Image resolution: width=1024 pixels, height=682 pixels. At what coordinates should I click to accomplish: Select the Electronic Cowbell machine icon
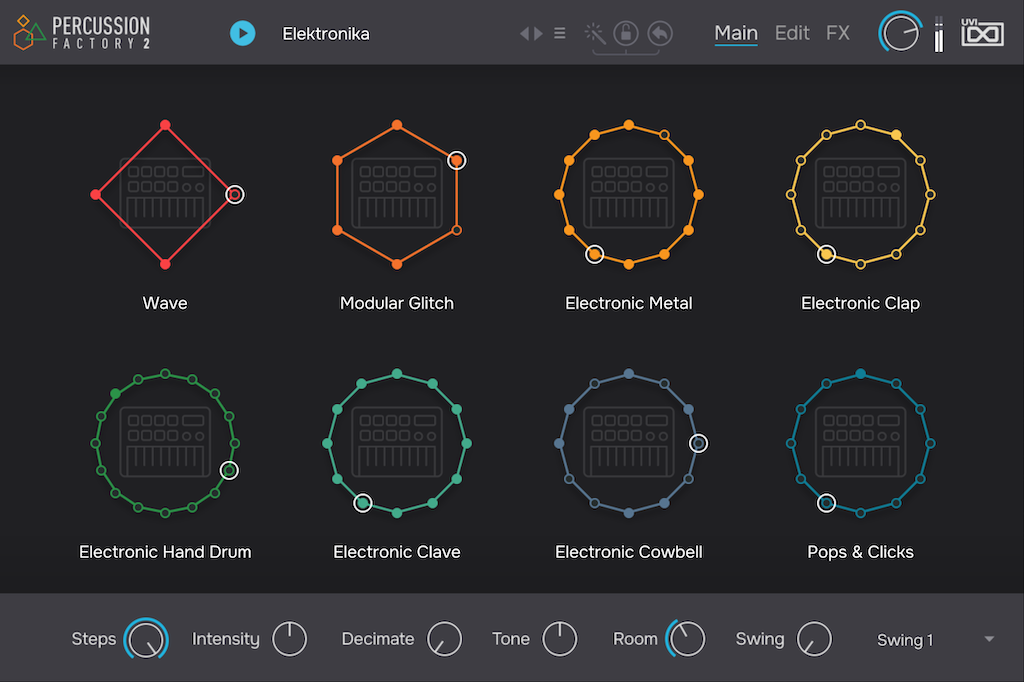coord(628,443)
